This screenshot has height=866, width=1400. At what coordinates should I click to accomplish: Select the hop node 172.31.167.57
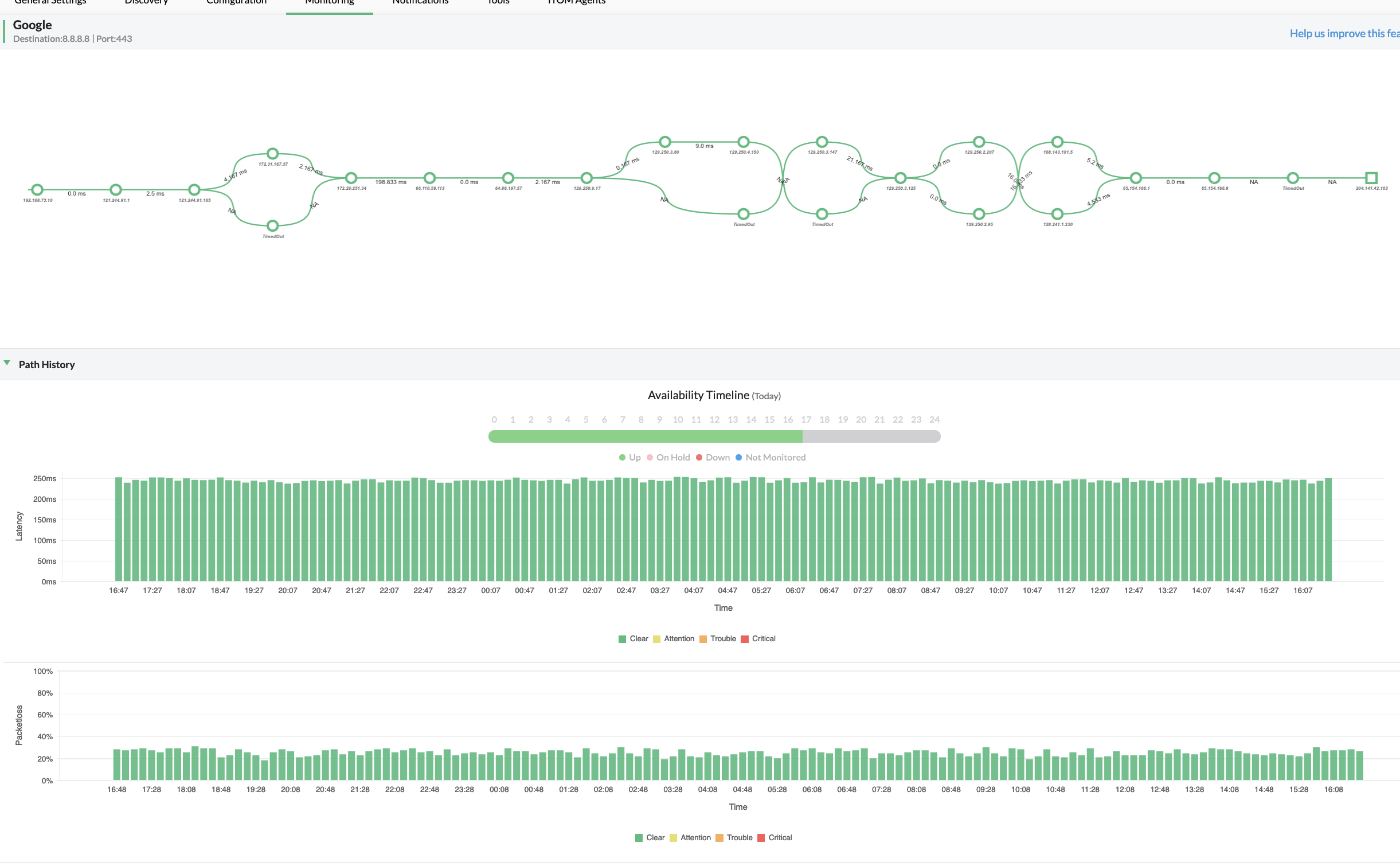(273, 153)
